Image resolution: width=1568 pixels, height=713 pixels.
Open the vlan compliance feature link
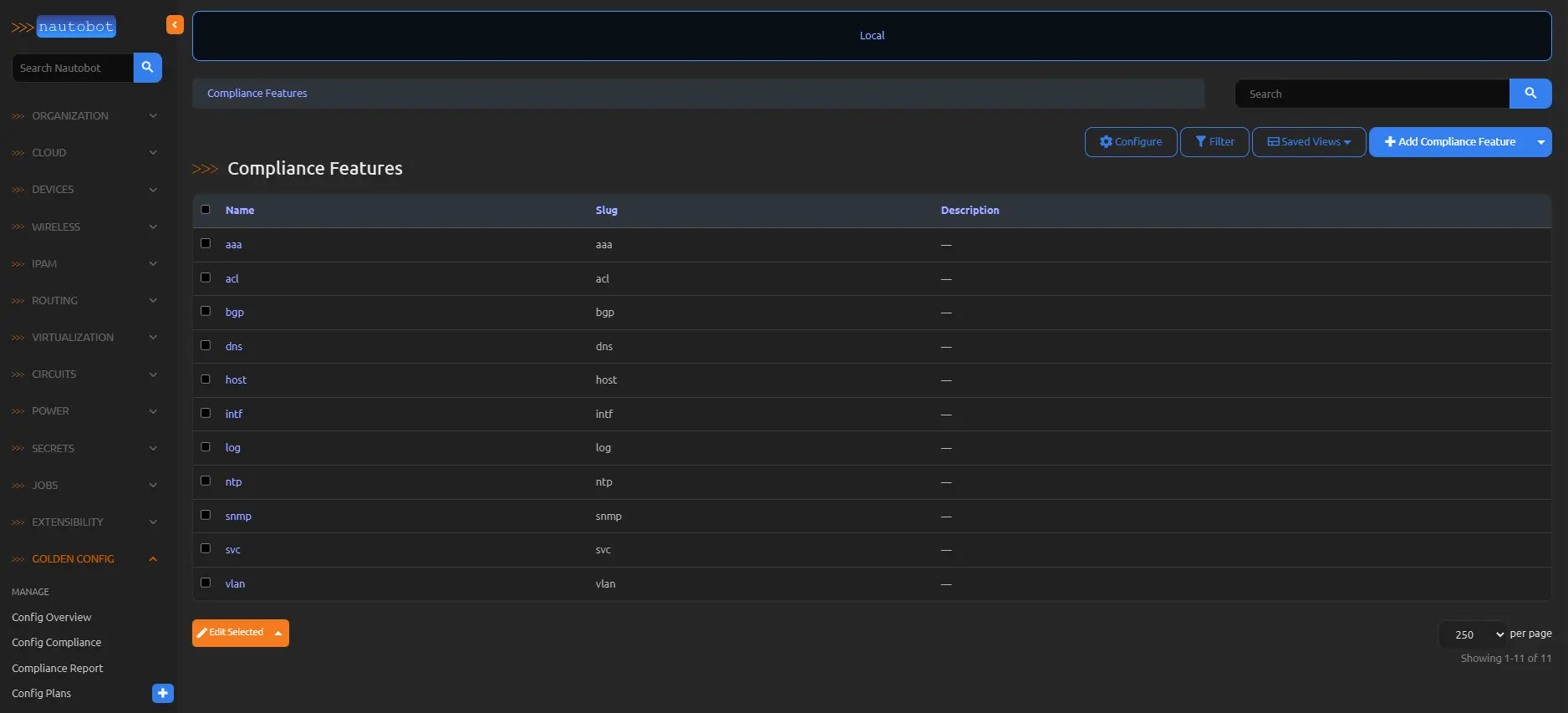(235, 584)
